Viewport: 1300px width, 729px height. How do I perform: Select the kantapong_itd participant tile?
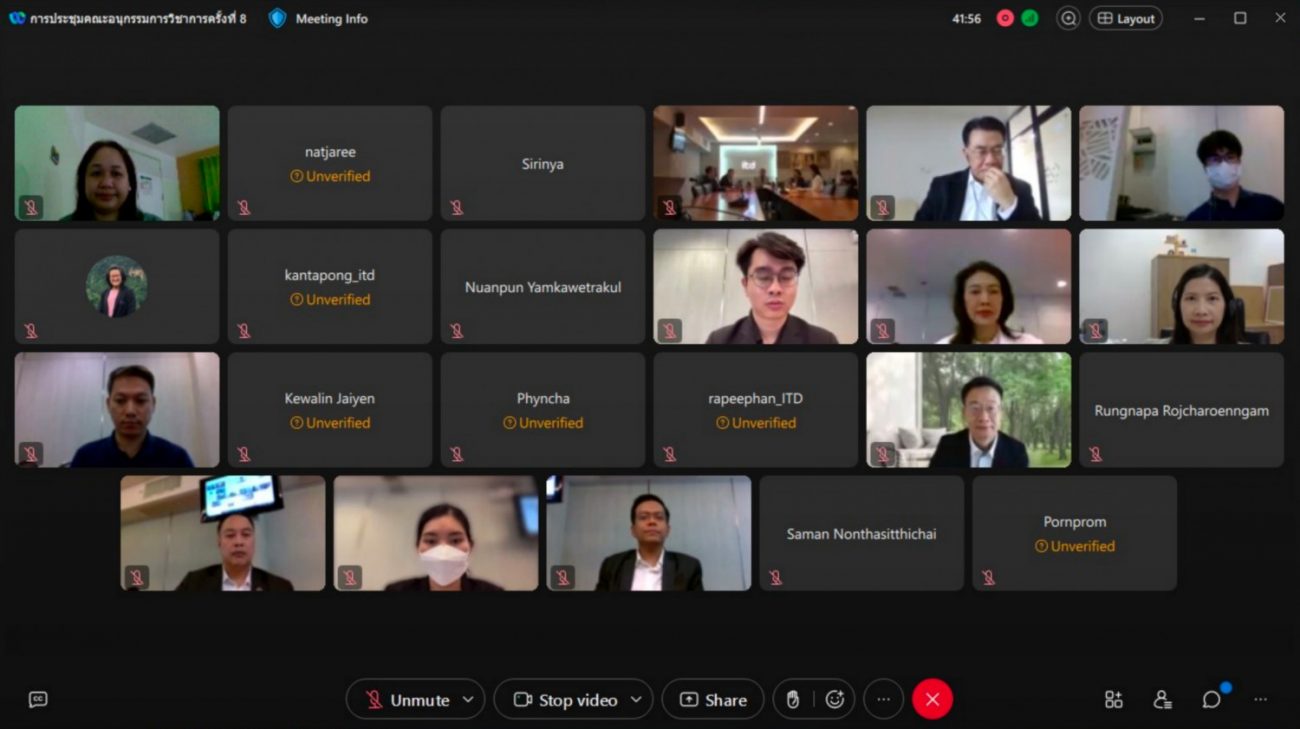click(x=330, y=287)
